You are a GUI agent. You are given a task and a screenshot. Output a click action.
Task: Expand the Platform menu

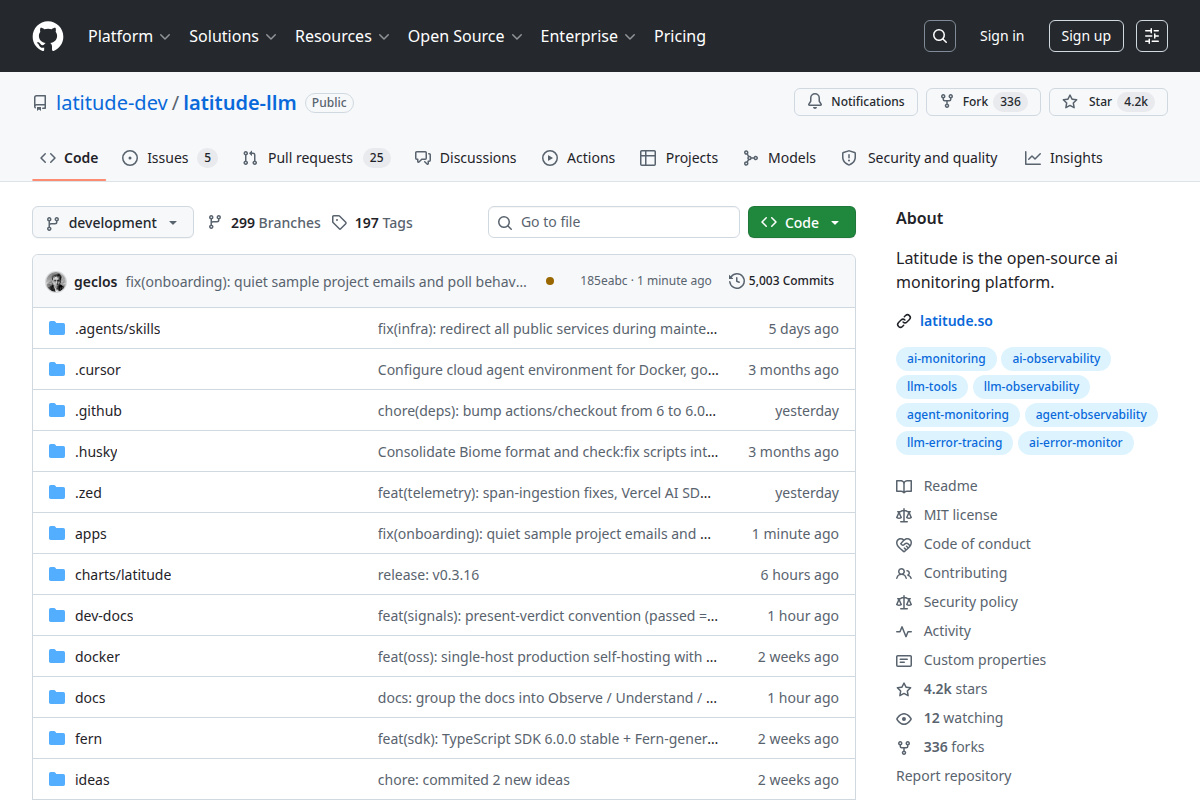click(129, 36)
